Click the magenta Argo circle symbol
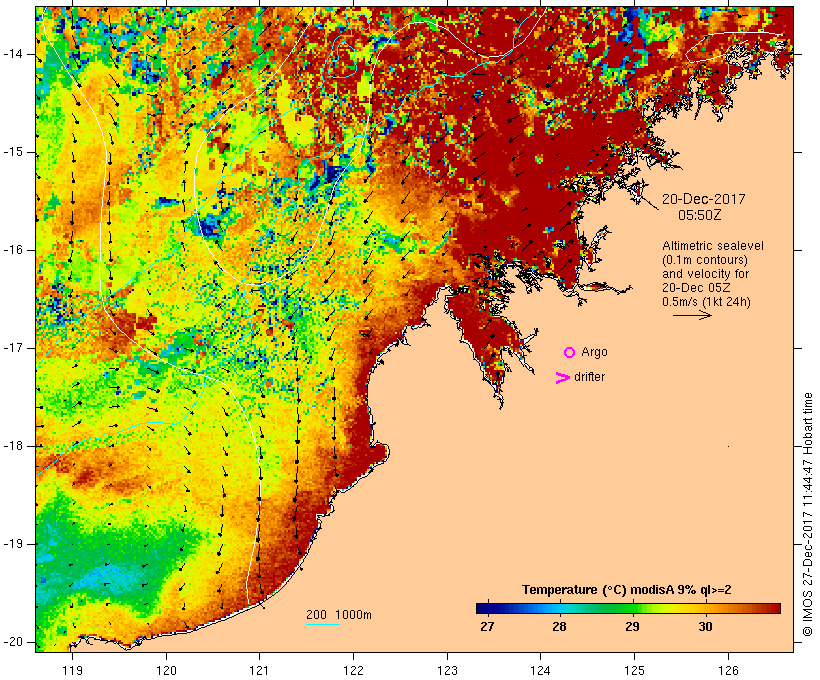 [x=570, y=353]
